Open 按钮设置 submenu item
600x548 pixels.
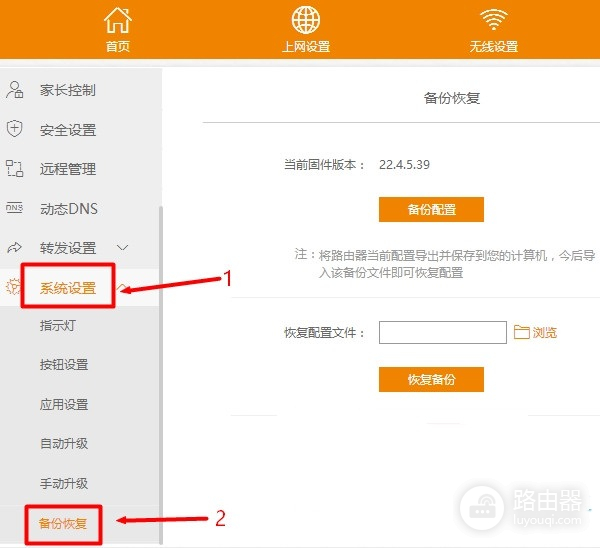coord(64,365)
